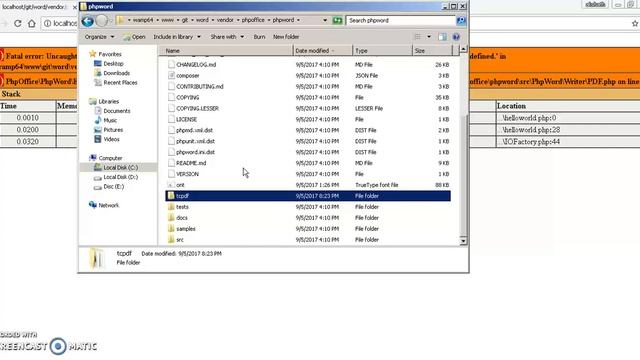This screenshot has height=360, width=640.
Task: Select the samples folder icon
Action: click(x=171, y=229)
